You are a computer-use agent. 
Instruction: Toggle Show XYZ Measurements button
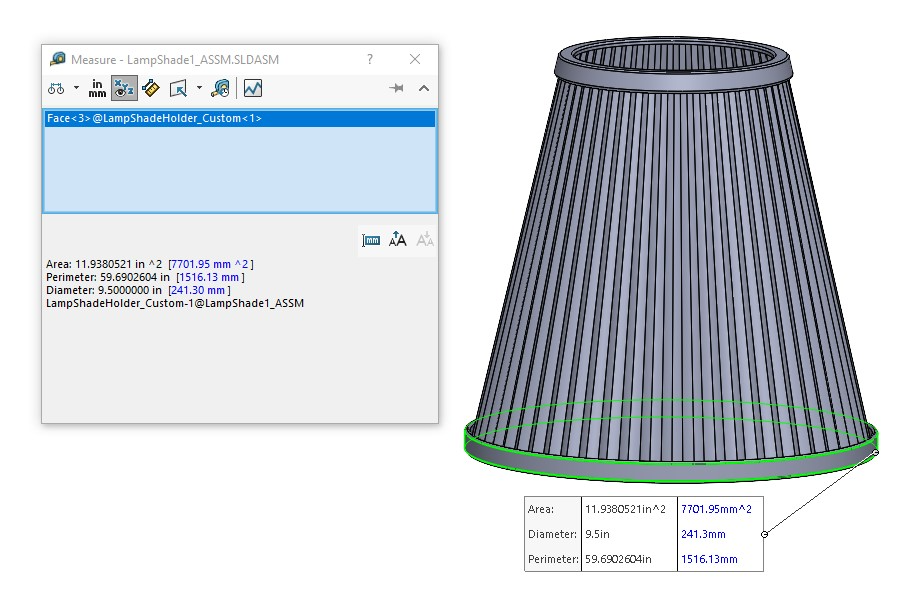(x=124, y=88)
